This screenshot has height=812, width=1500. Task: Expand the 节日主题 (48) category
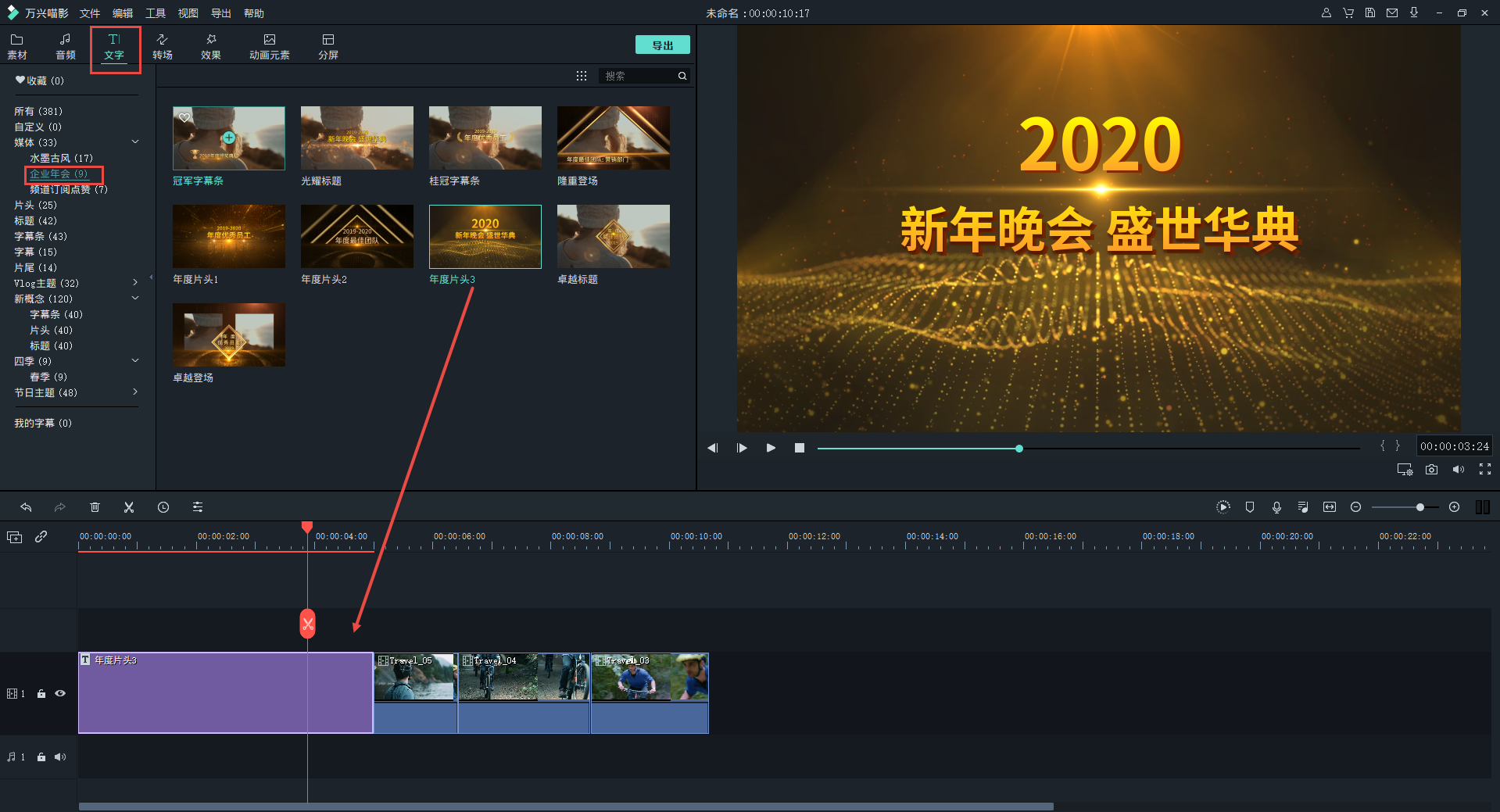pos(135,392)
